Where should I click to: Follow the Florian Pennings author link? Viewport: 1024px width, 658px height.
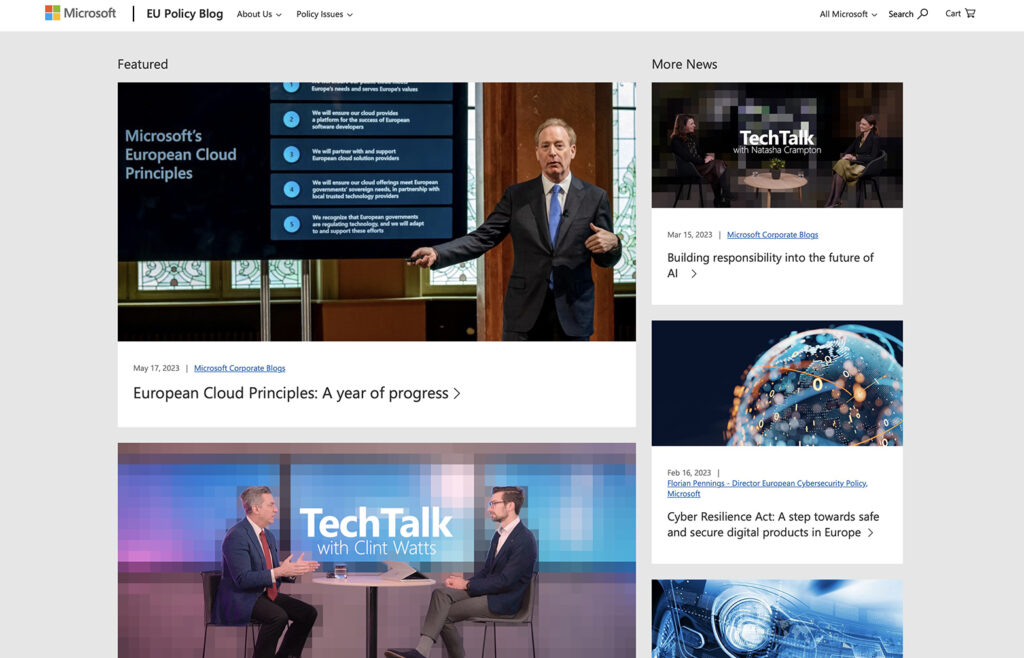[767, 488]
